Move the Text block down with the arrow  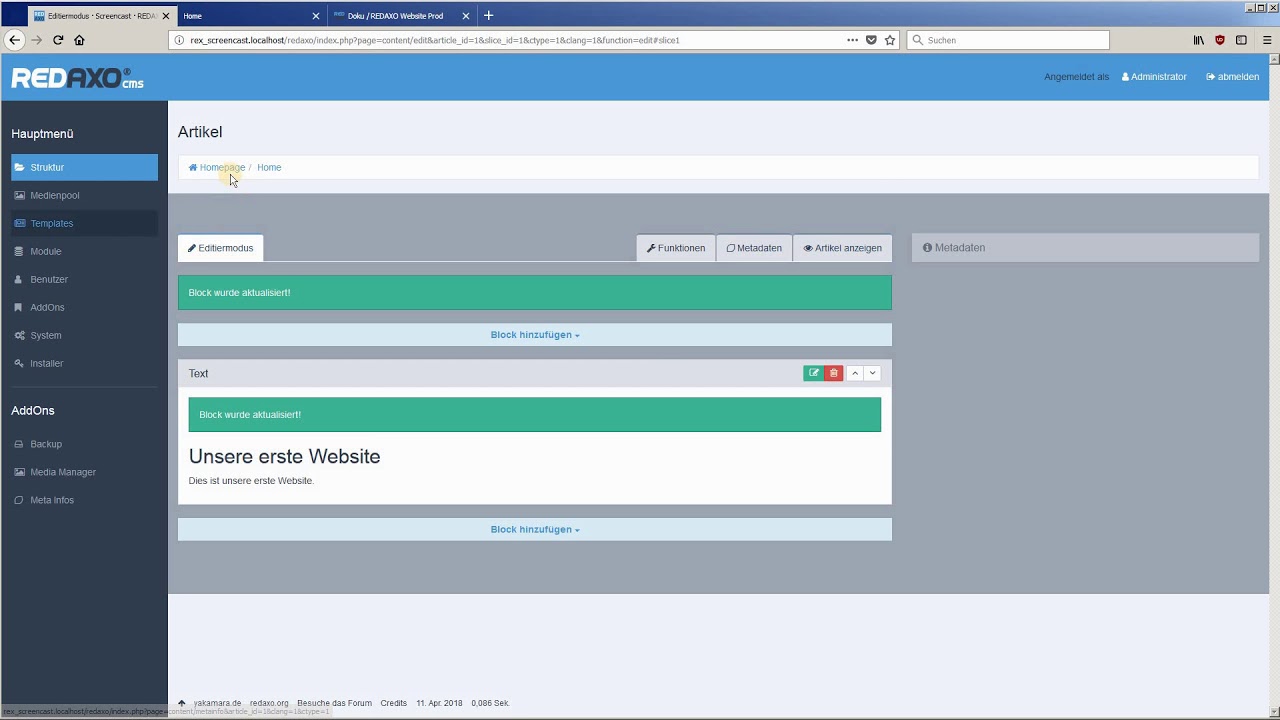coord(873,373)
